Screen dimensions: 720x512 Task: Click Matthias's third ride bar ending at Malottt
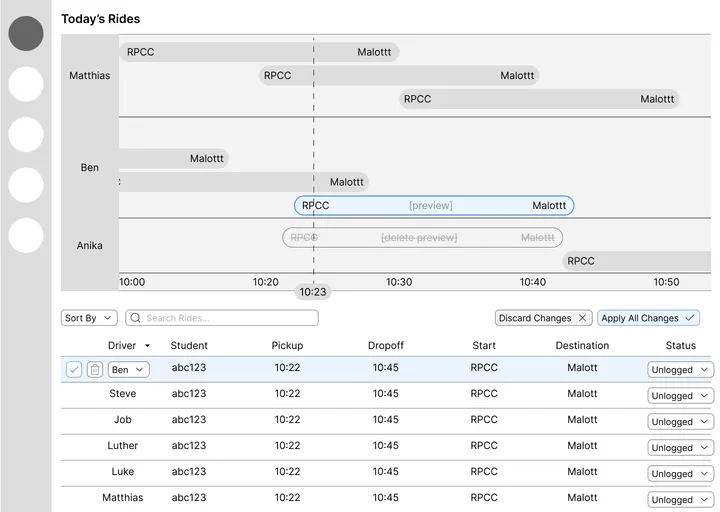(539, 99)
